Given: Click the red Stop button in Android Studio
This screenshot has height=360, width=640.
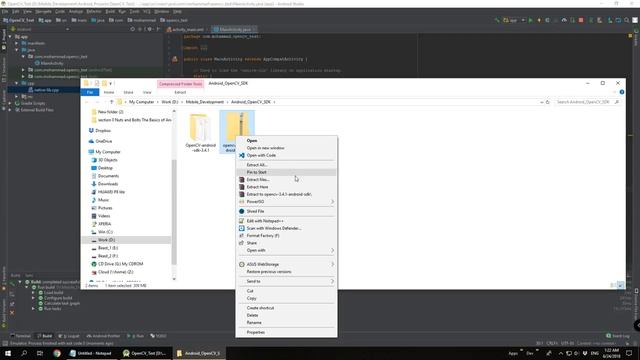Looking at the screenshot, I should [581, 20].
